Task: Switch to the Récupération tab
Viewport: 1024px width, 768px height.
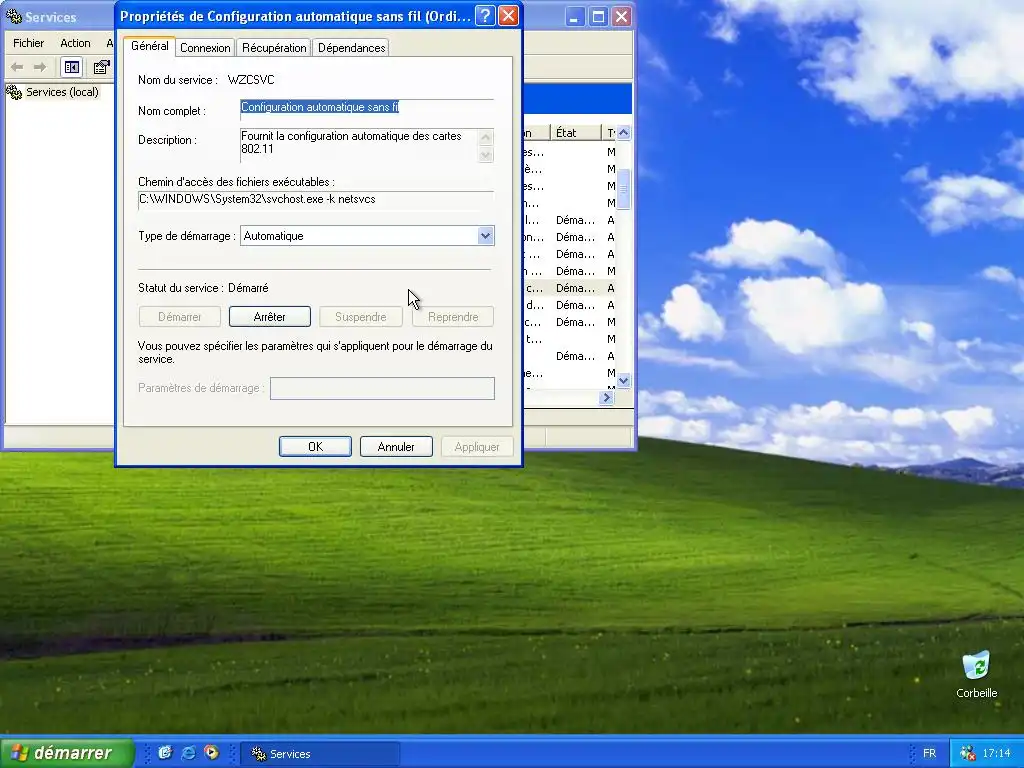Action: [x=274, y=48]
